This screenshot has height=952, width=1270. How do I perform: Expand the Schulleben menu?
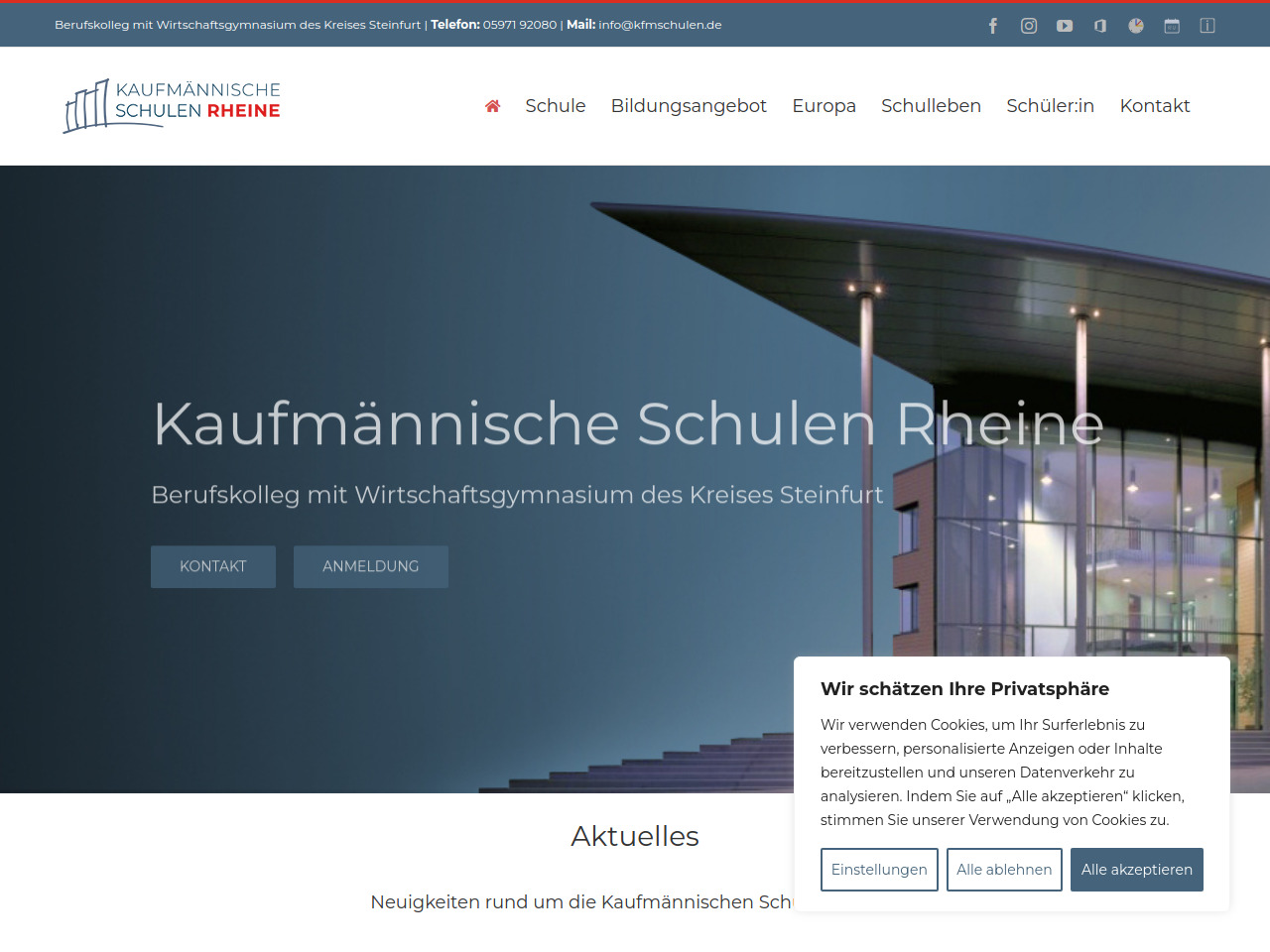(x=931, y=106)
